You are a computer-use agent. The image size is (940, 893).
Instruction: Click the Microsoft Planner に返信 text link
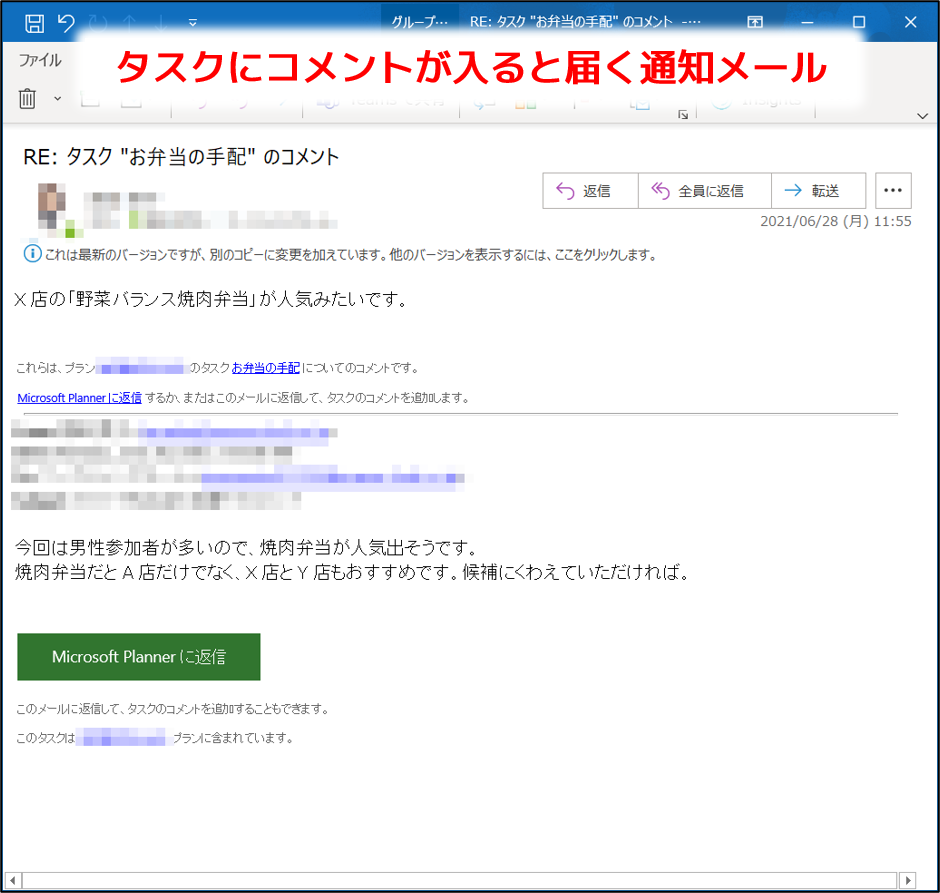[x=80, y=398]
